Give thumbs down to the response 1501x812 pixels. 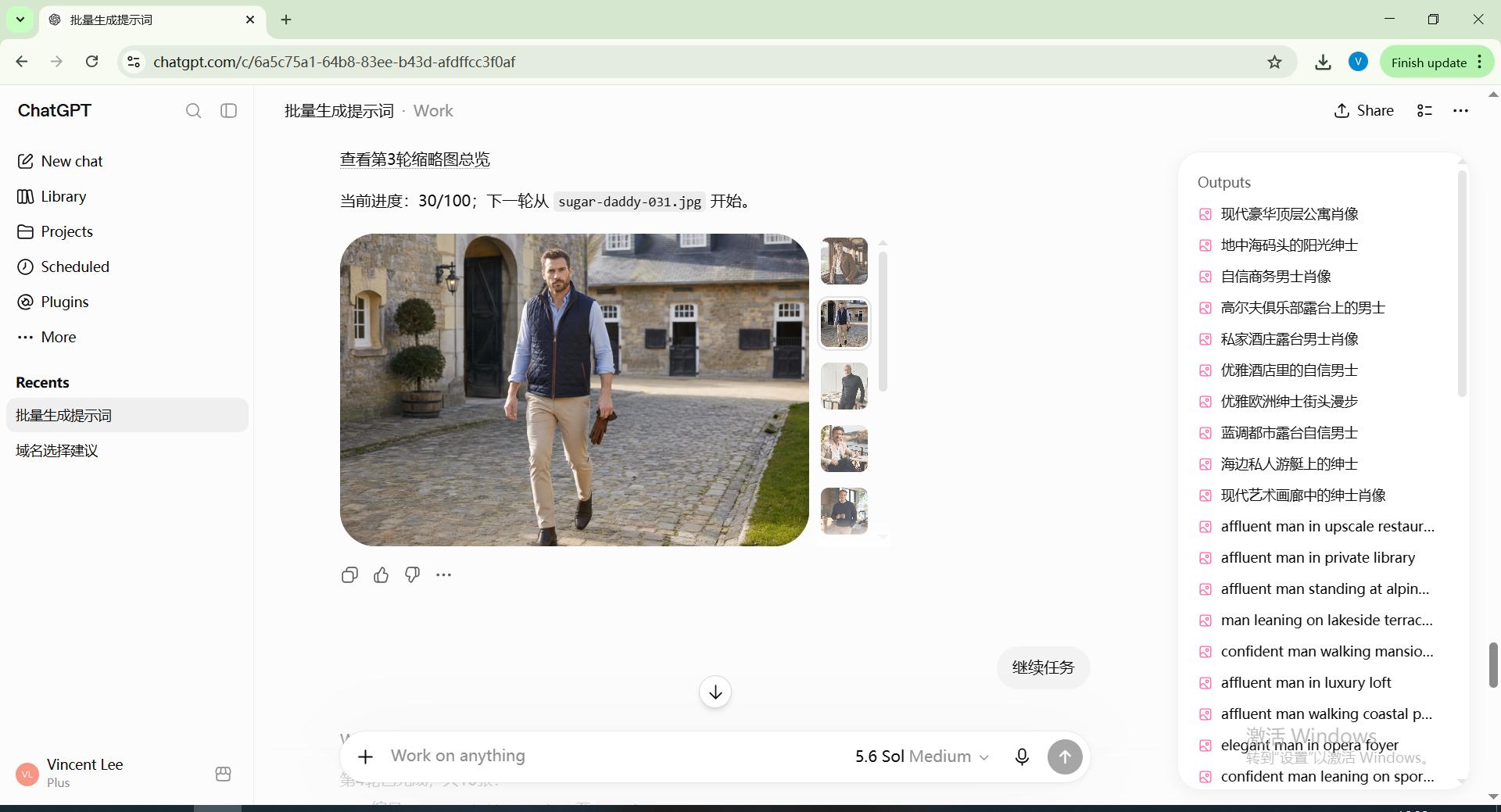[x=412, y=575]
